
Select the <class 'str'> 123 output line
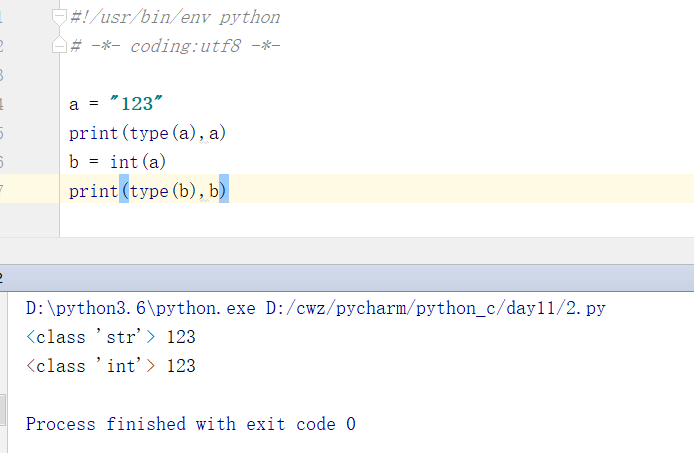[x=111, y=337]
